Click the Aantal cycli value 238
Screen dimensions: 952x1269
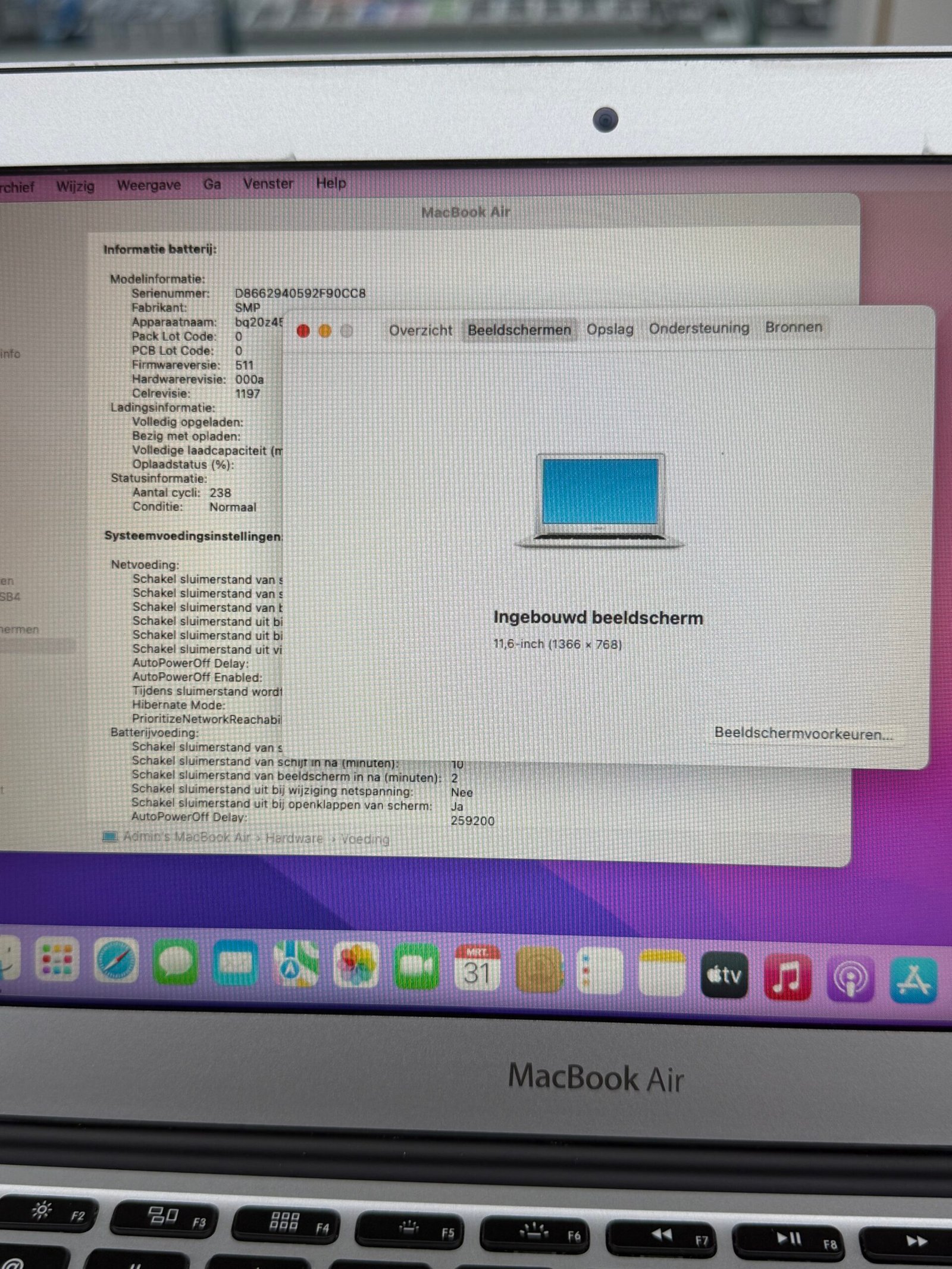coord(220,493)
